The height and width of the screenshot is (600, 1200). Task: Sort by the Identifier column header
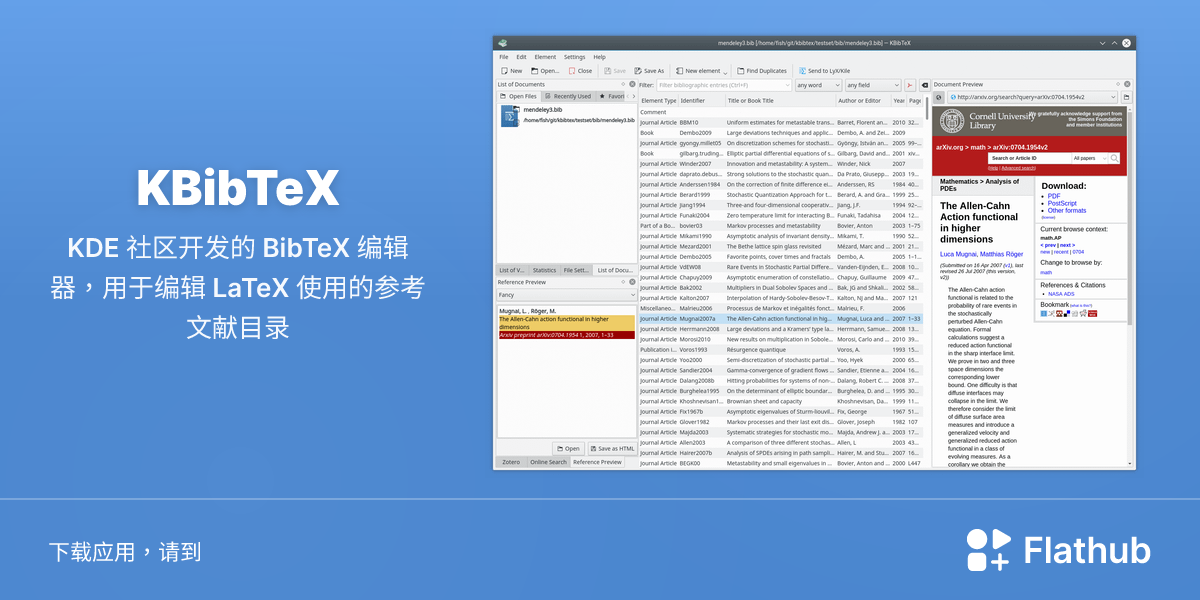point(701,100)
